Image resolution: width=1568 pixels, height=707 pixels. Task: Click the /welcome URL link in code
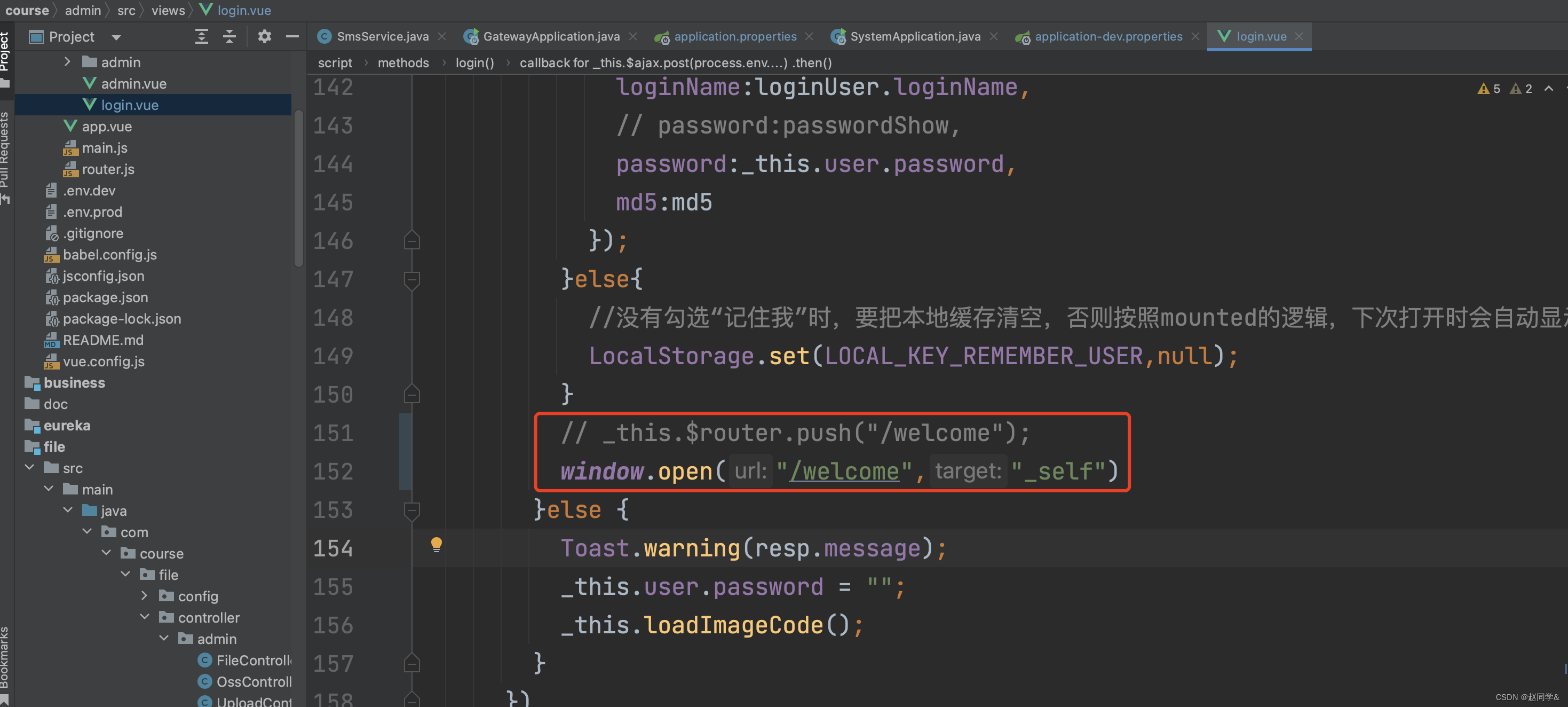point(844,472)
